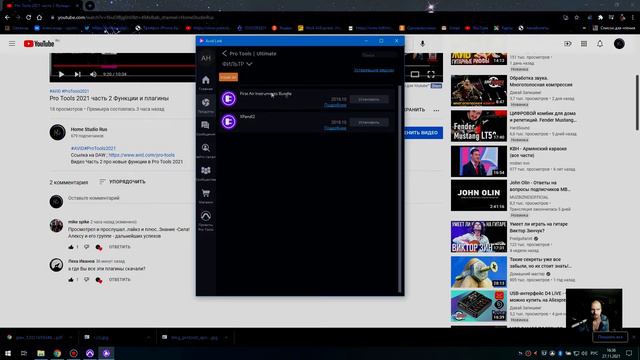Open Chrome from the taskbar
The width and height of the screenshot is (640, 360).
[57, 353]
